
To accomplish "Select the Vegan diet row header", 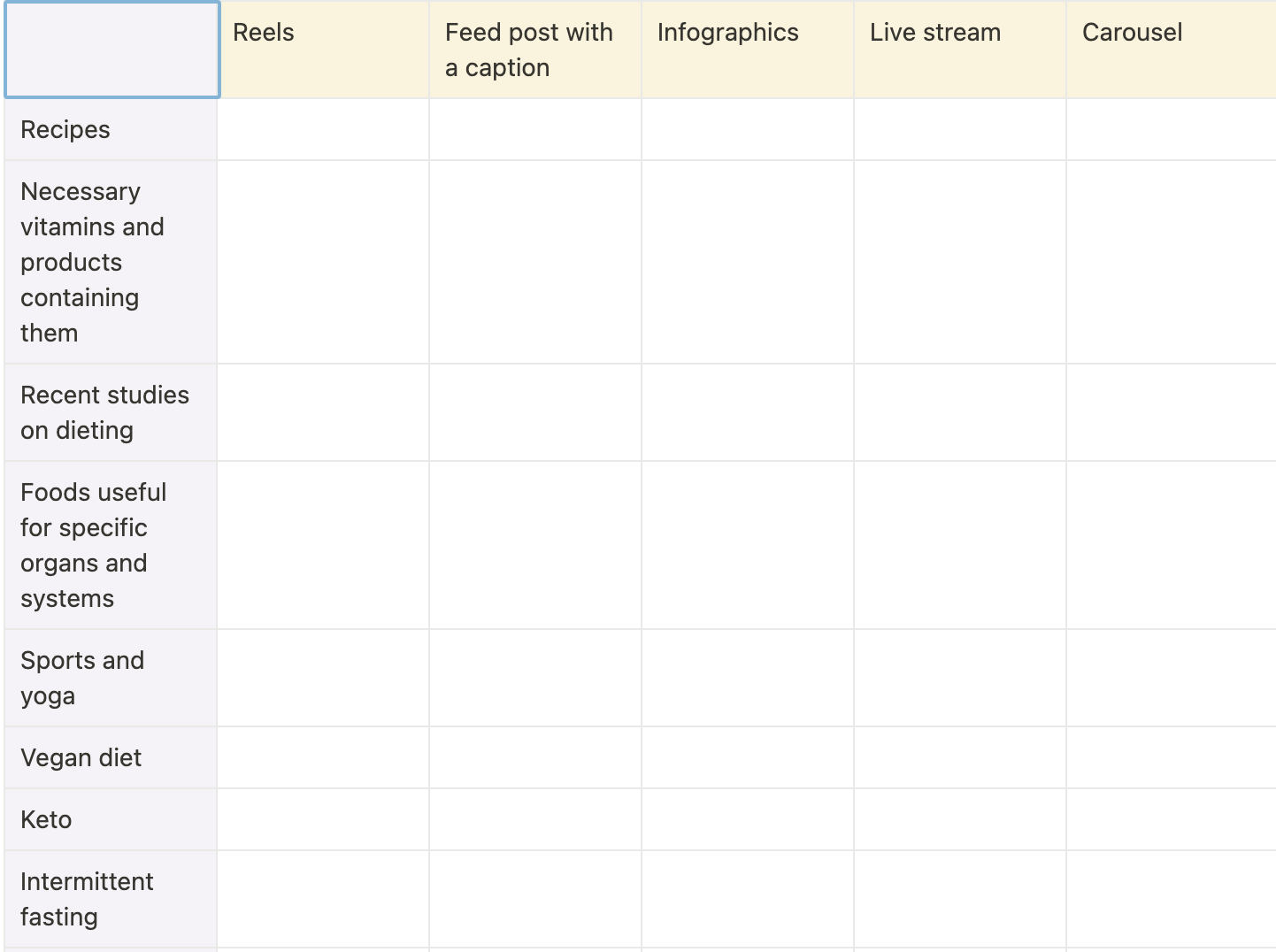I will coord(111,757).
